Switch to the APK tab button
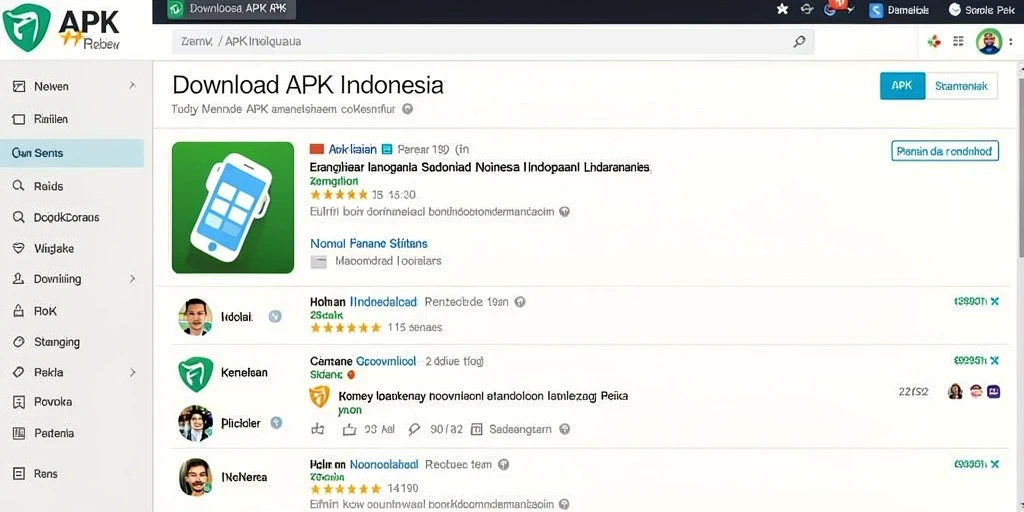1024x512 pixels. pyautogui.click(x=903, y=86)
